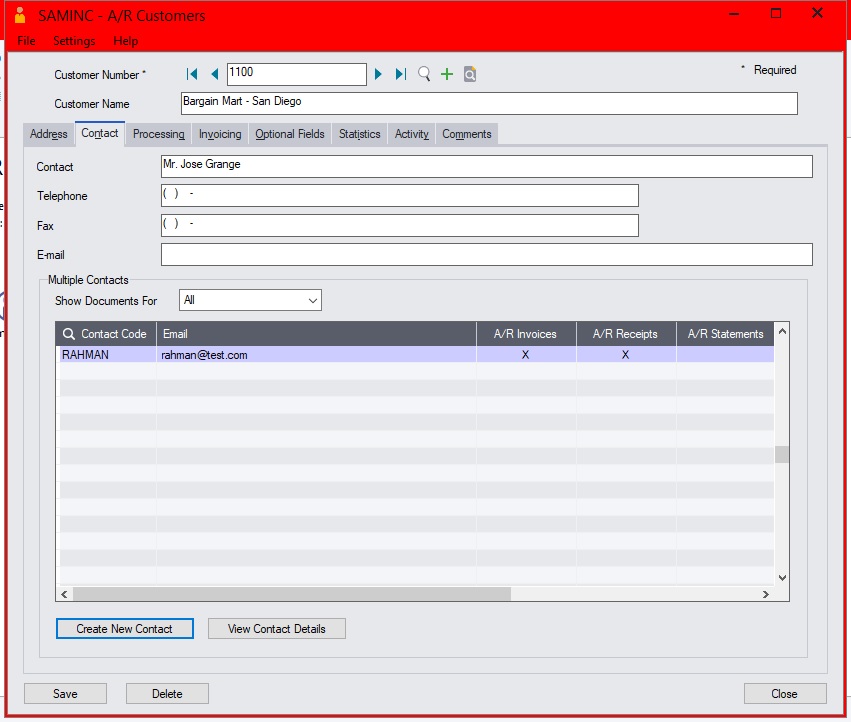Viewport: 851px width, 722px height.
Task: Click the A/R Receipts column header
Action: point(626,334)
